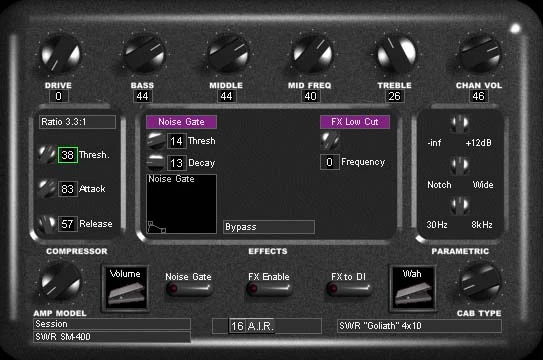Click the Treble knob
Image resolution: width=543 pixels, height=360 pixels.
click(396, 54)
